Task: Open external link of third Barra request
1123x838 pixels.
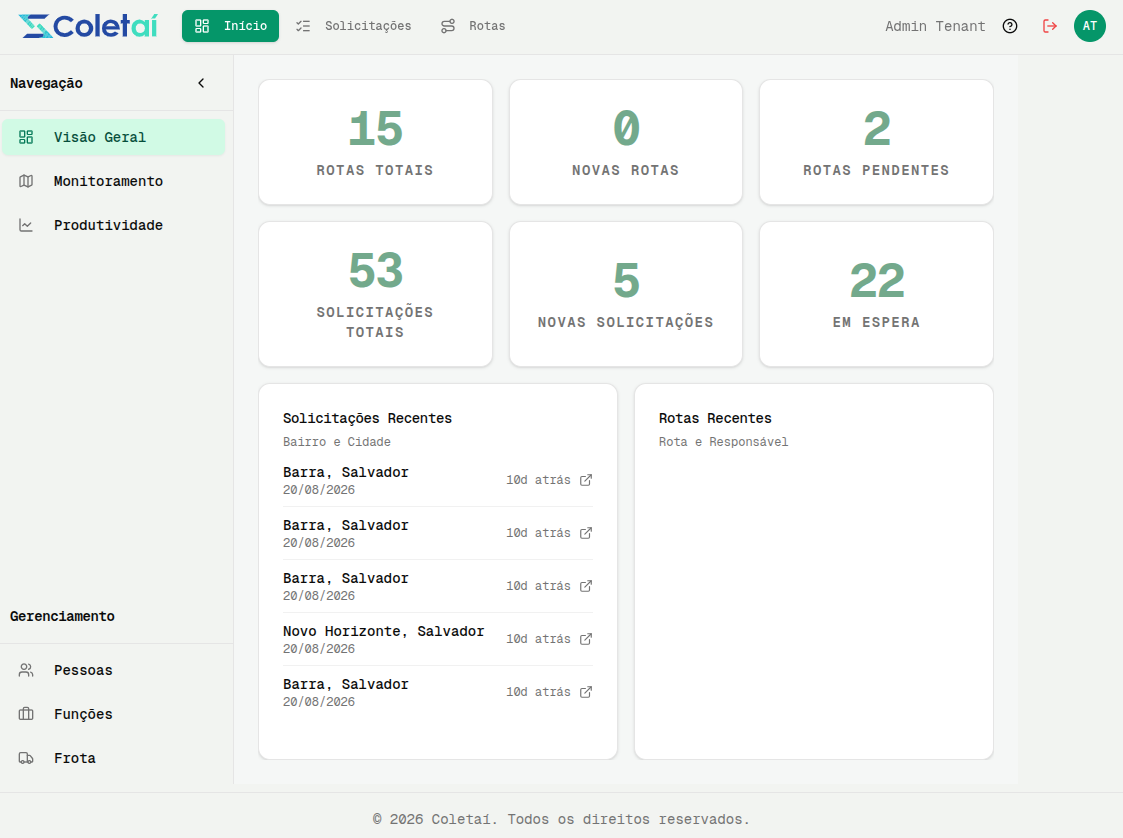Action: click(x=586, y=586)
